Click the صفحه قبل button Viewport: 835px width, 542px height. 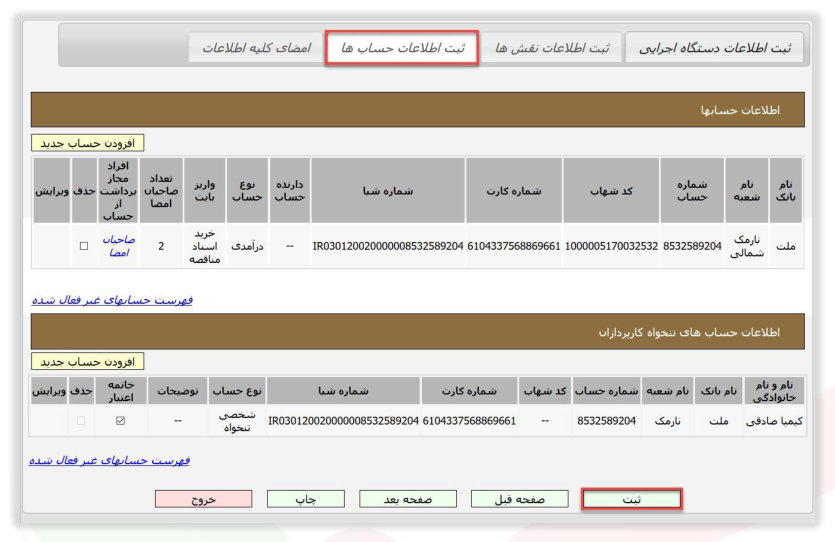[x=519, y=499]
